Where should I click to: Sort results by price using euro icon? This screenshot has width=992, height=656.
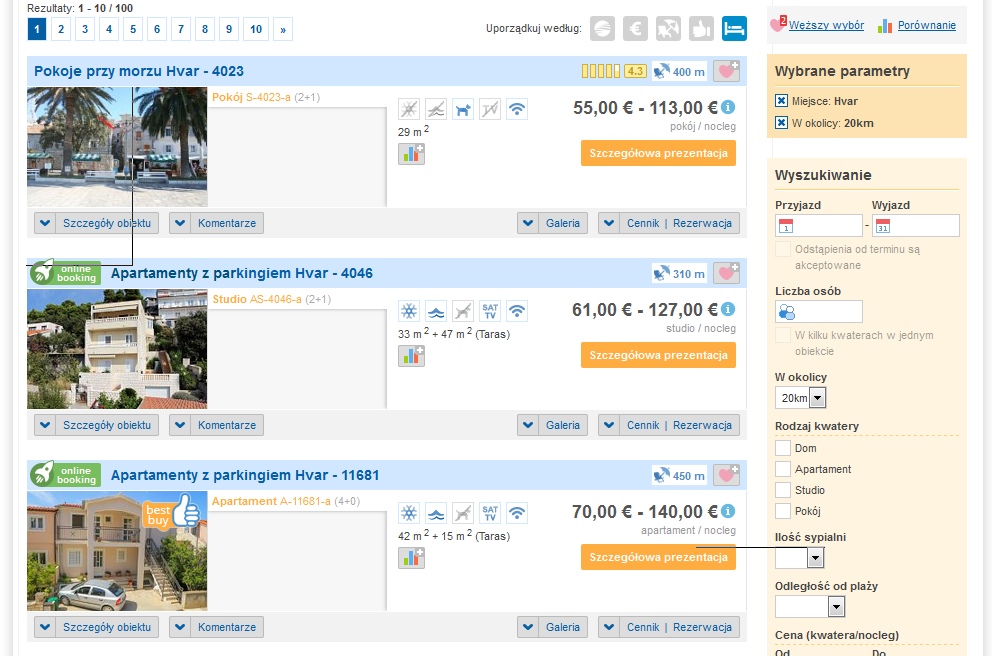tap(635, 29)
